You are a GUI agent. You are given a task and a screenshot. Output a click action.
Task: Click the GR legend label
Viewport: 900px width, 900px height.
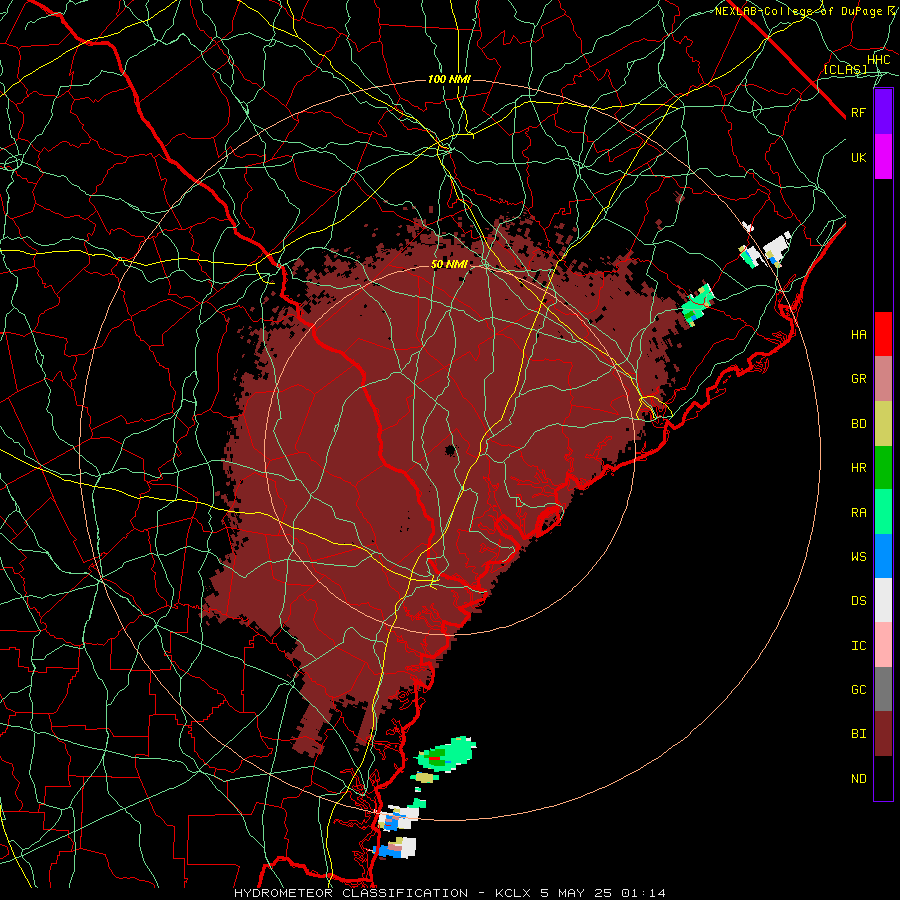click(858, 379)
